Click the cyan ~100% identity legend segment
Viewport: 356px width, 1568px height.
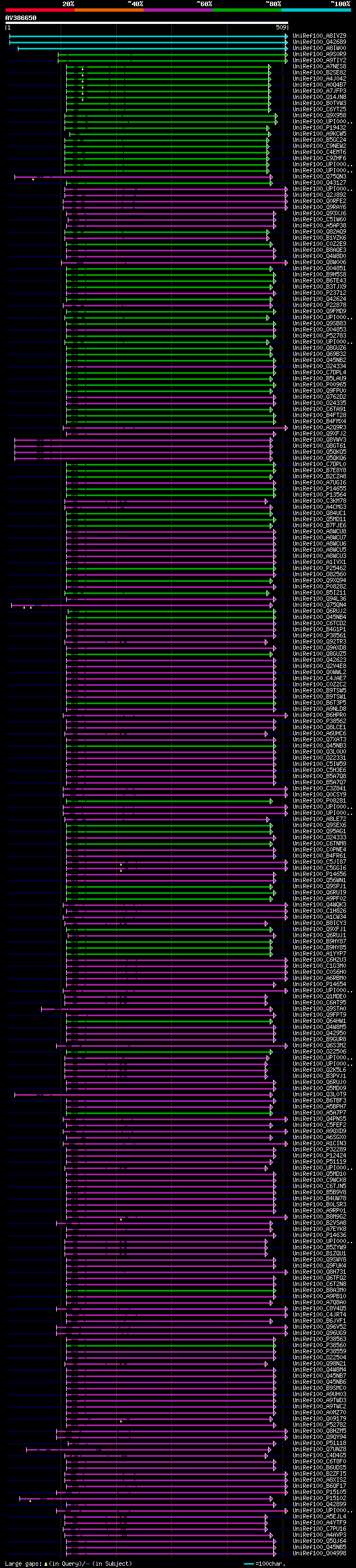coord(317,10)
